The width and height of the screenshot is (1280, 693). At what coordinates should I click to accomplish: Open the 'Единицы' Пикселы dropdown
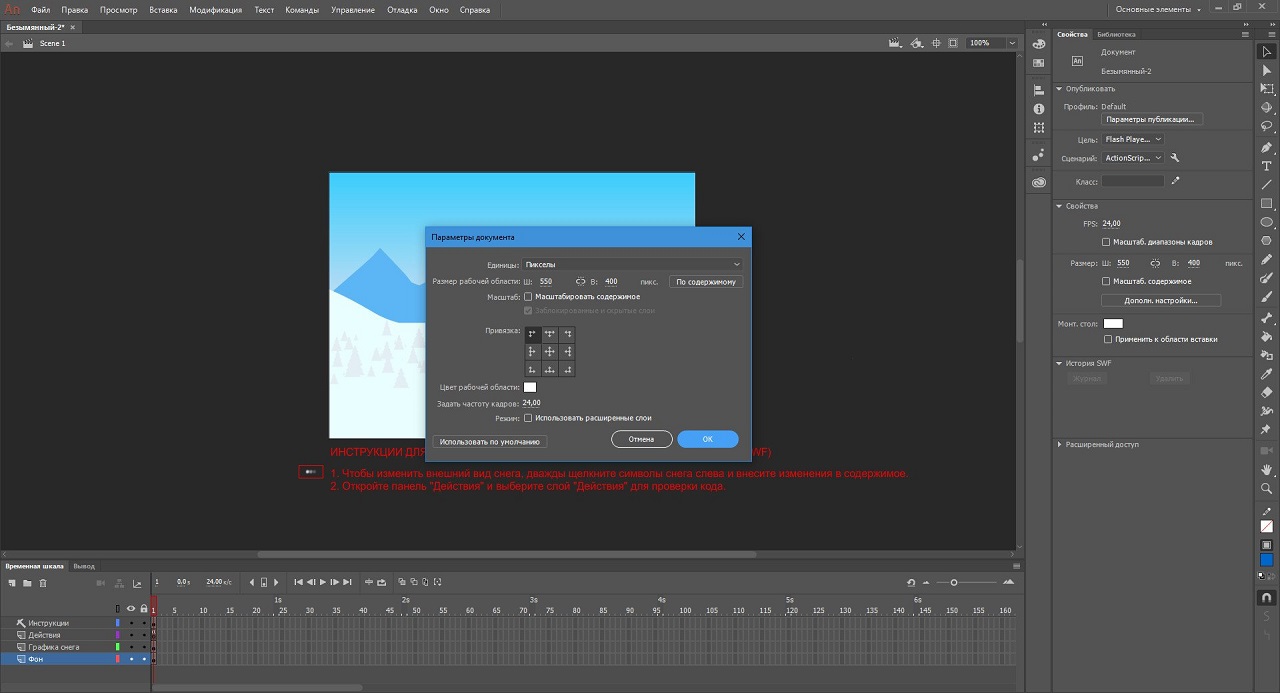click(633, 265)
